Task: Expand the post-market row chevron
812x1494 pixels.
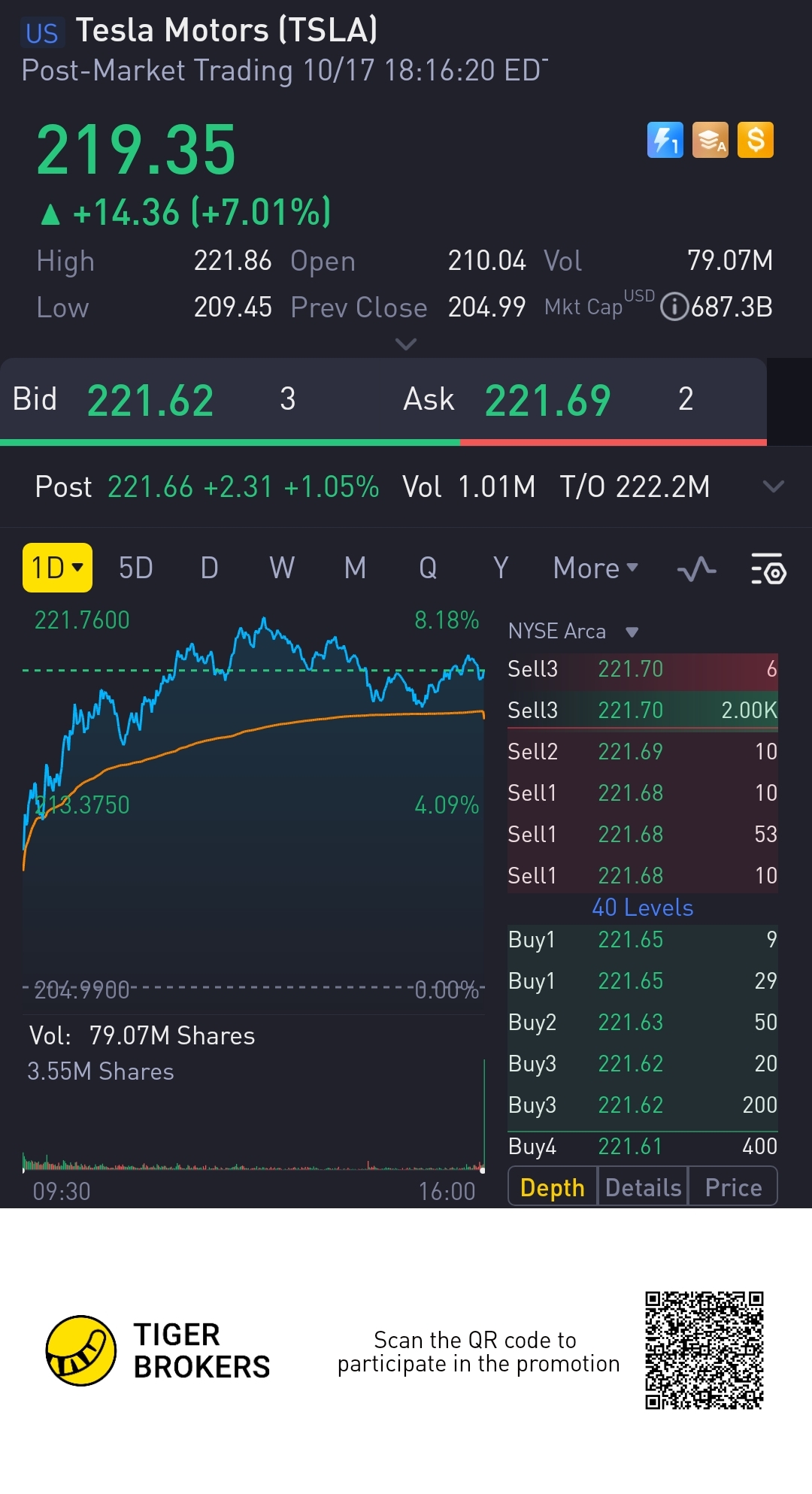Action: point(773,486)
